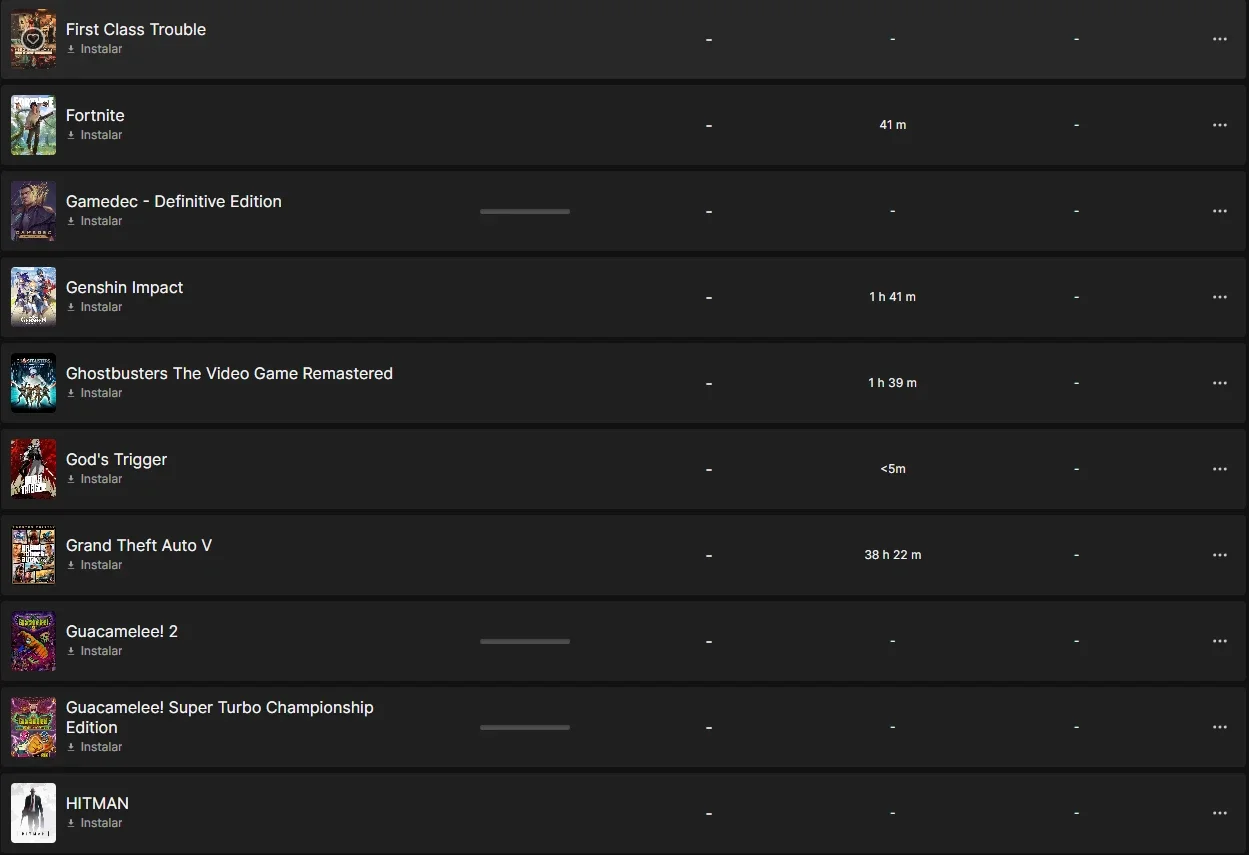Select the Genshin Impact title
This screenshot has width=1249, height=855.
[x=125, y=287]
